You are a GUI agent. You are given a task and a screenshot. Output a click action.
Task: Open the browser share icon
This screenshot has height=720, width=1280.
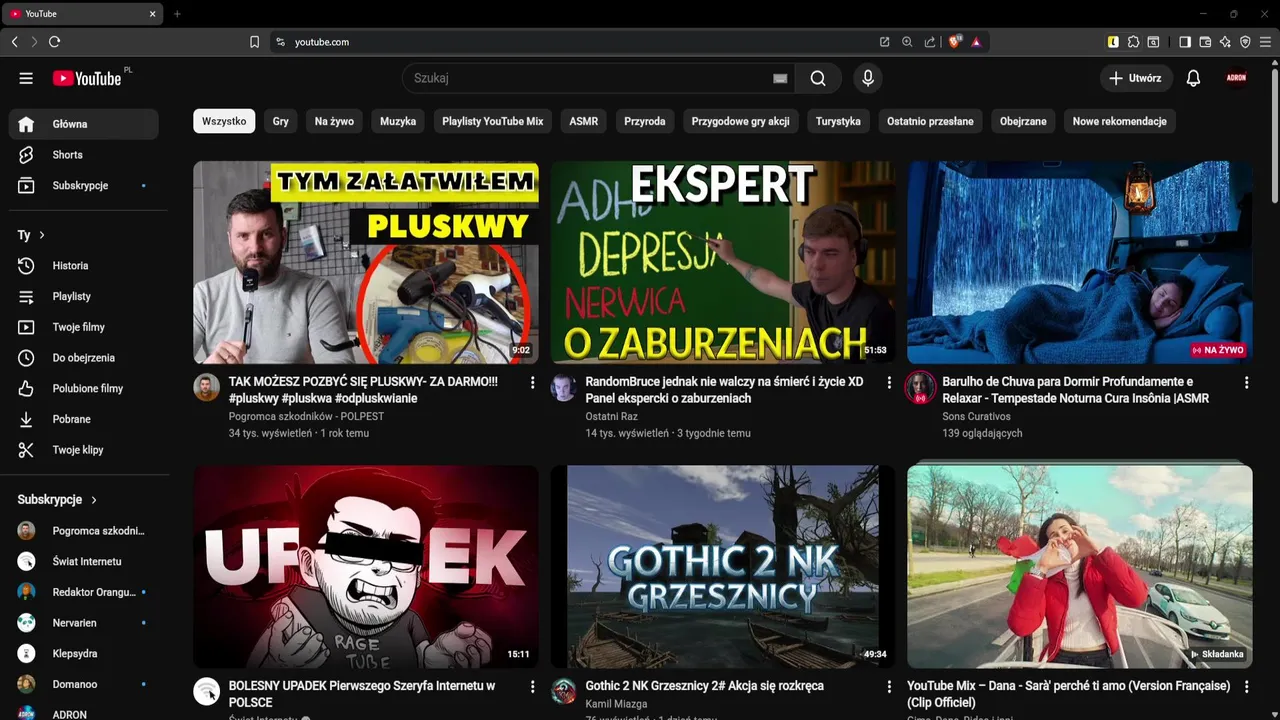click(930, 42)
